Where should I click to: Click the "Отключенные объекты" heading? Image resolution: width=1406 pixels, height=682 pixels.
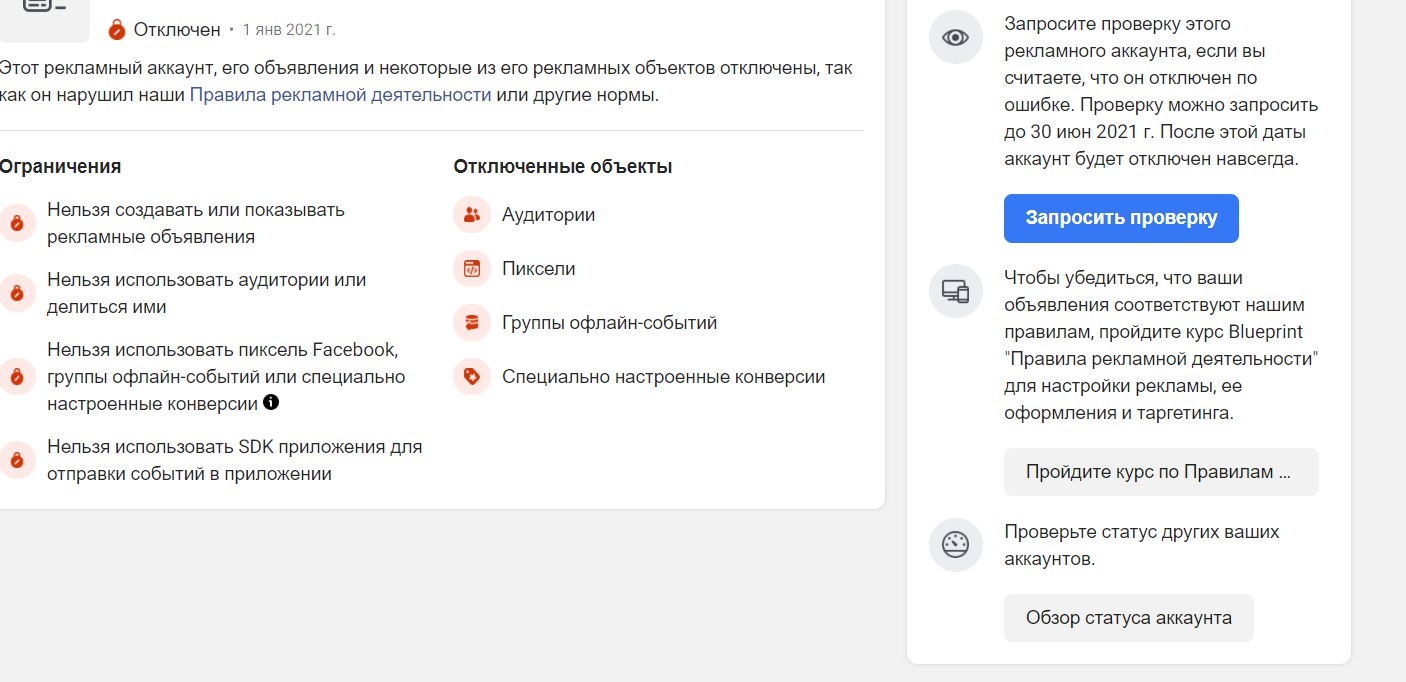tap(563, 167)
